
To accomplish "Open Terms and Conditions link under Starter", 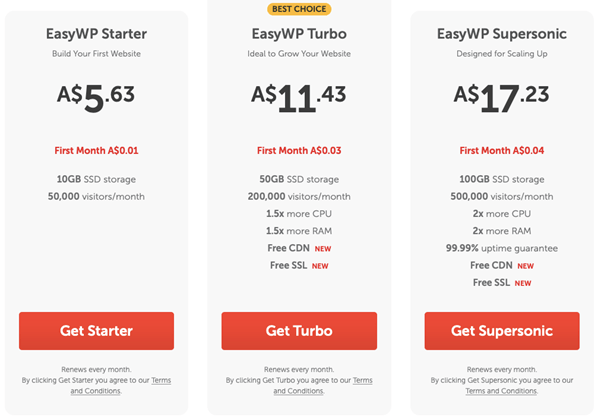I will 121,386.
